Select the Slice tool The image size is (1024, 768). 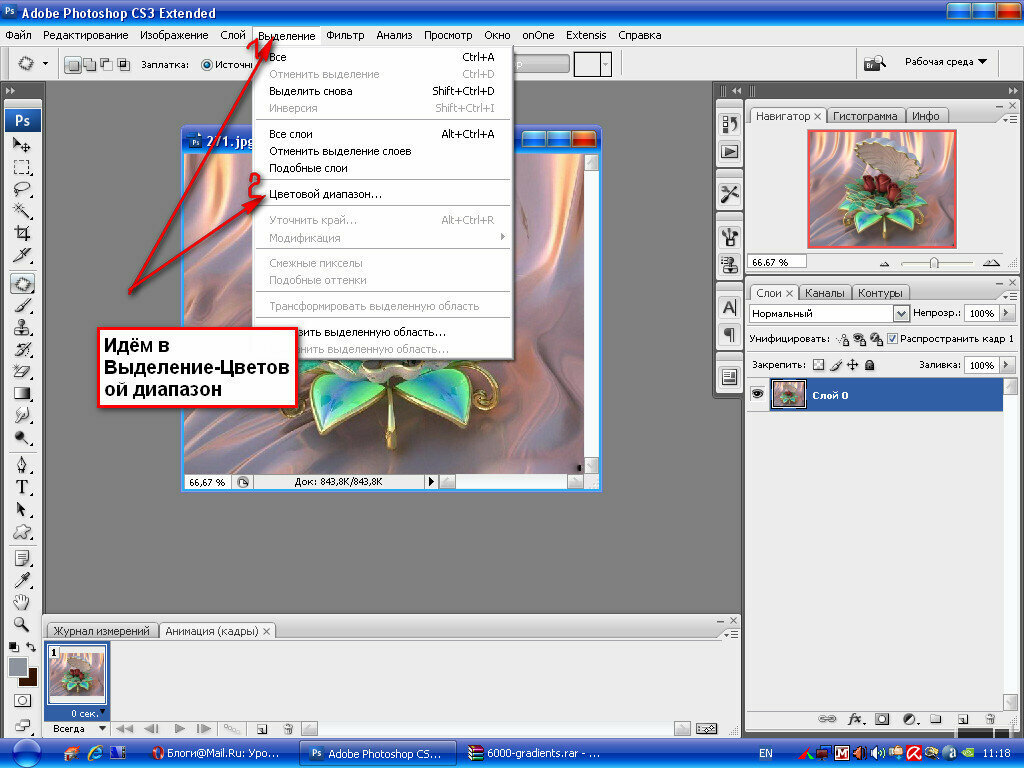point(22,255)
